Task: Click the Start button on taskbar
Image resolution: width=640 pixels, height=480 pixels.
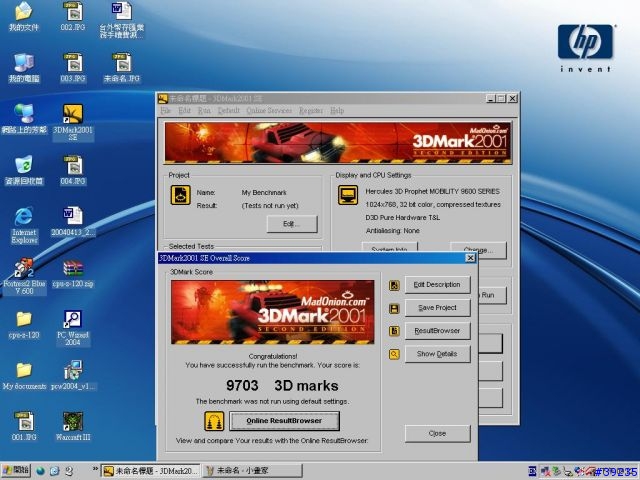Action: (x=15, y=471)
